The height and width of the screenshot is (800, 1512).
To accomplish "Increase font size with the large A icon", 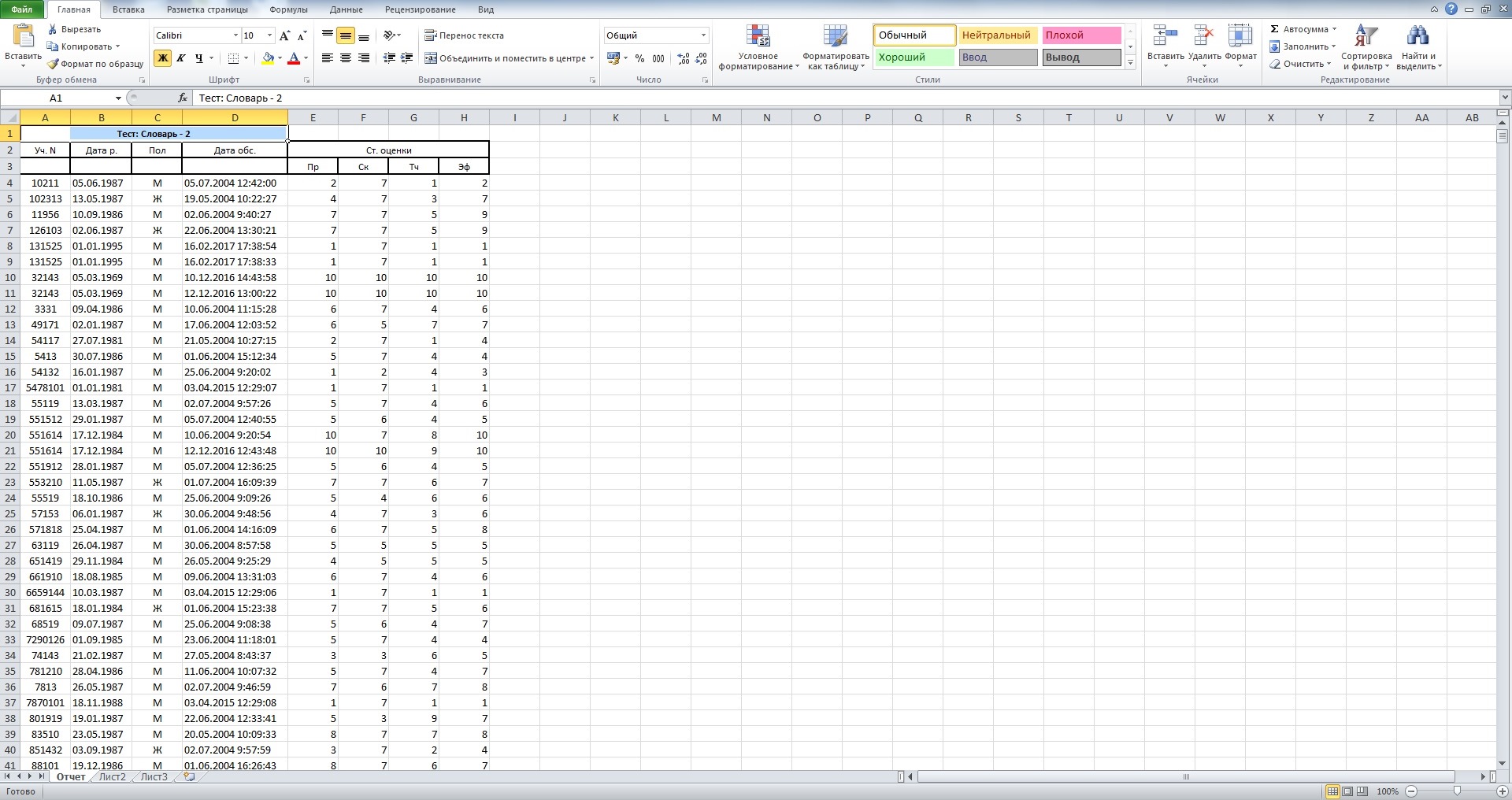I will [284, 35].
